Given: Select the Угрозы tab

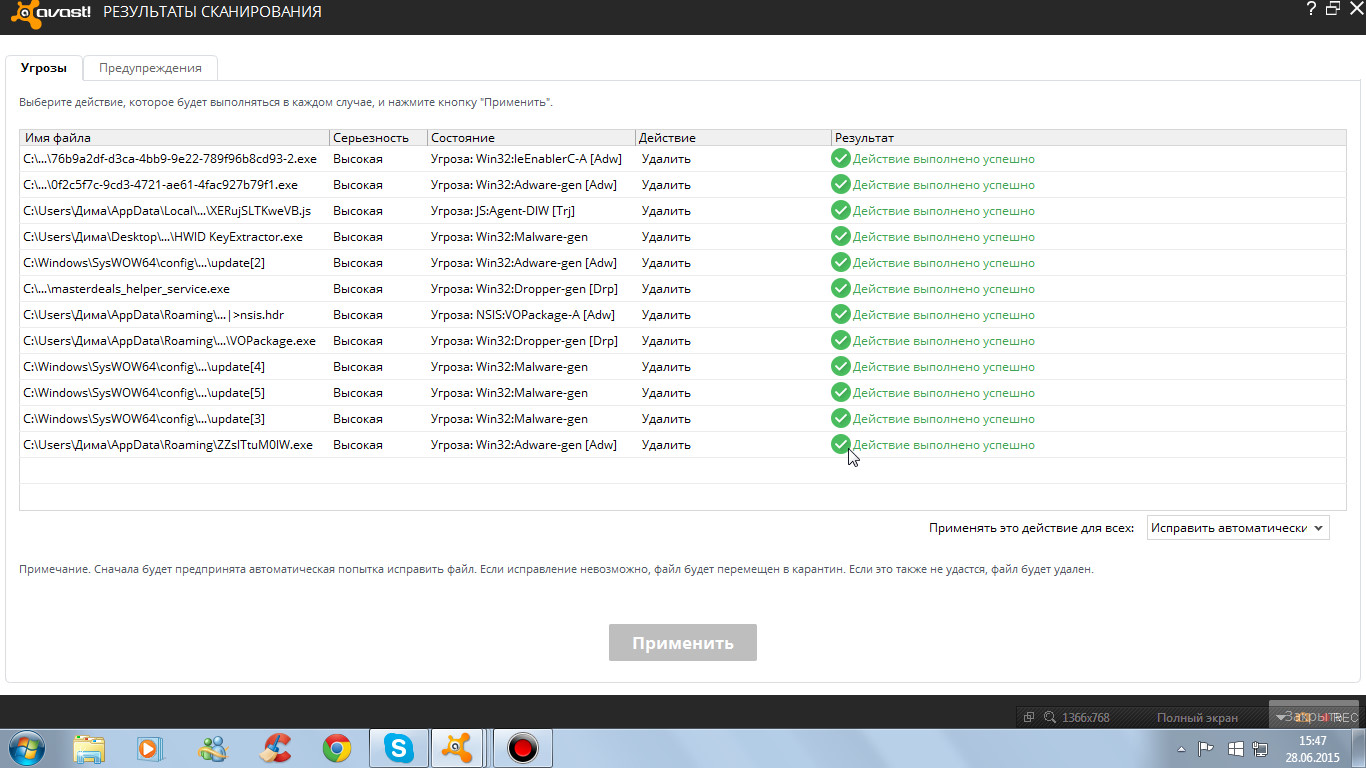Looking at the screenshot, I should click(x=44, y=68).
